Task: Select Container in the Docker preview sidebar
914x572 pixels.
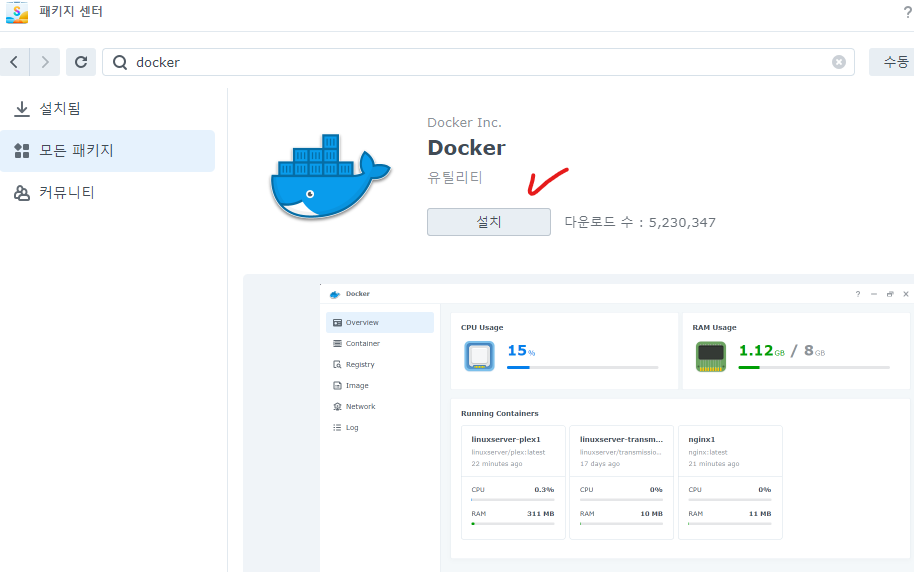Action: pyautogui.click(x=380, y=343)
